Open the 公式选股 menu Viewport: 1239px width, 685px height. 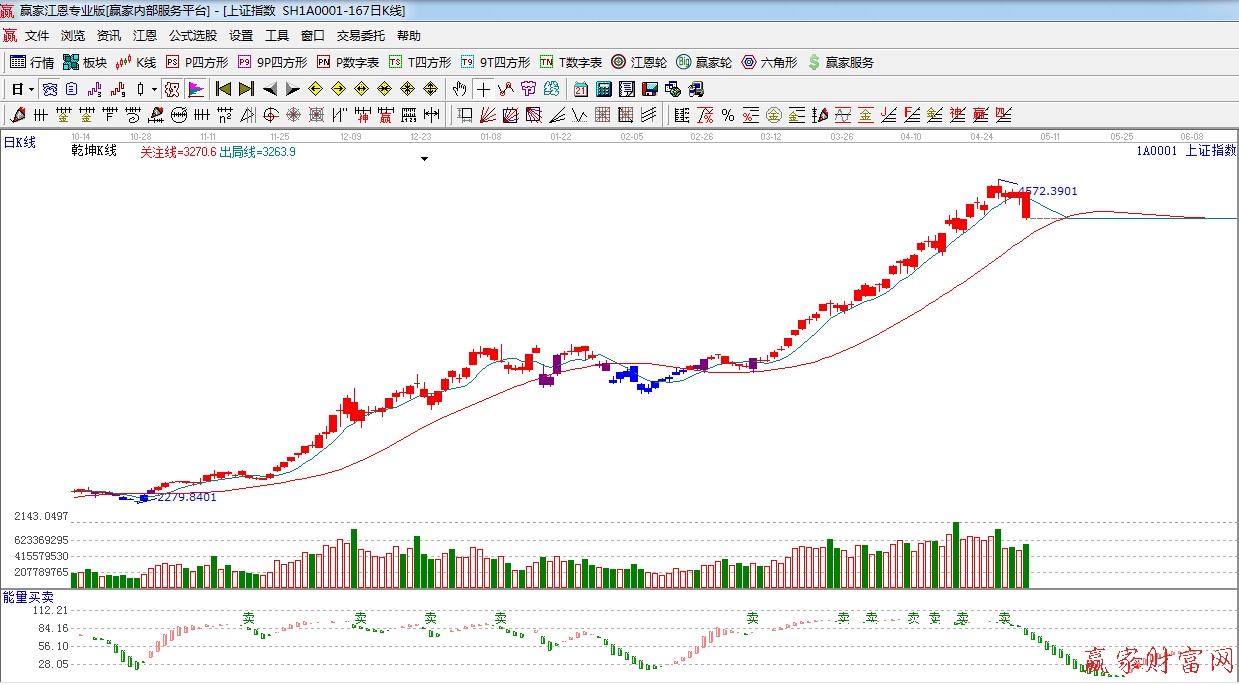pos(192,36)
